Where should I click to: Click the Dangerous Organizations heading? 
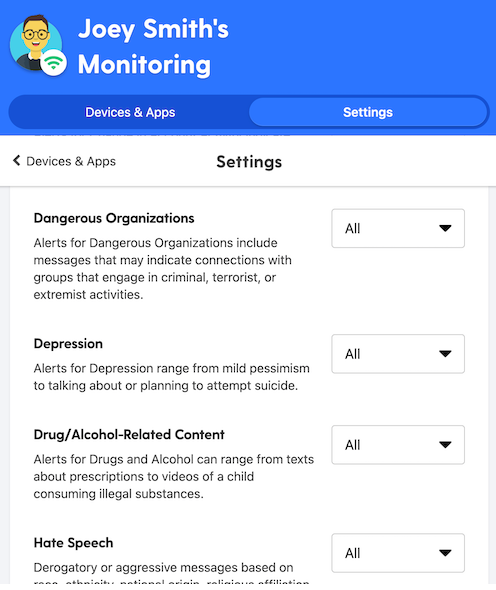[114, 218]
